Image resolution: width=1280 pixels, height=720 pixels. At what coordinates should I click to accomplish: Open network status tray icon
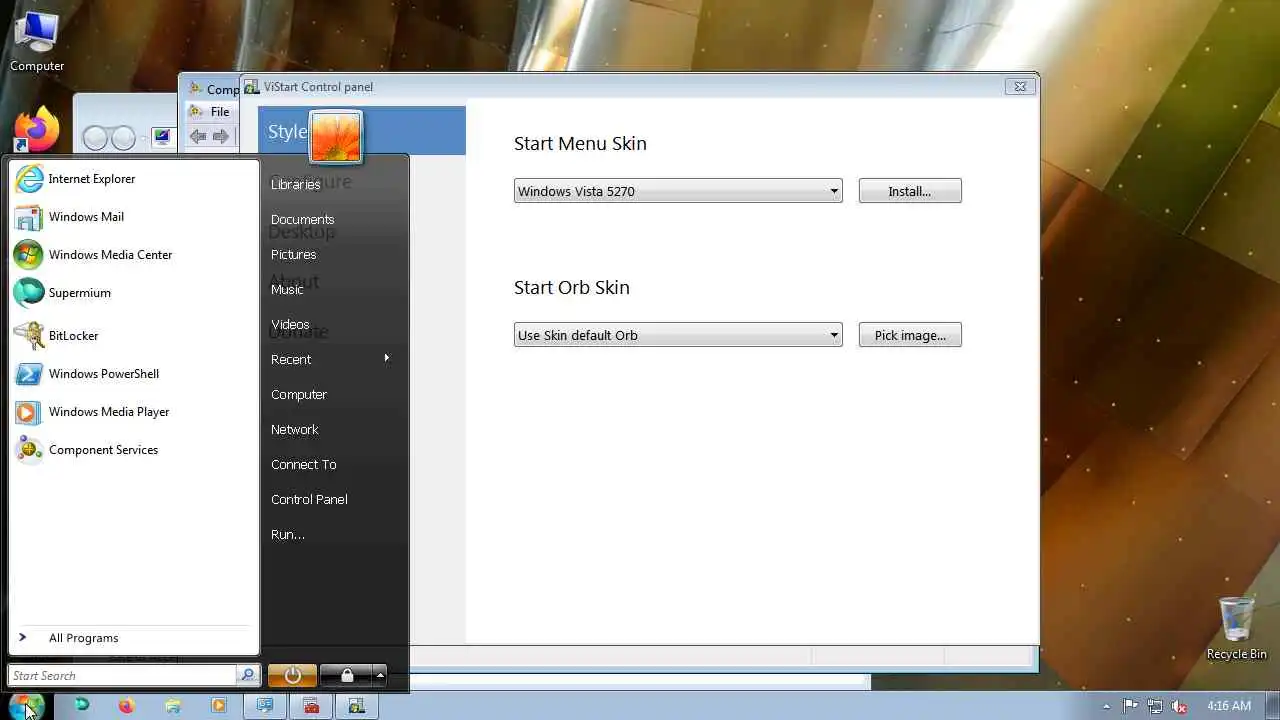(x=1155, y=706)
